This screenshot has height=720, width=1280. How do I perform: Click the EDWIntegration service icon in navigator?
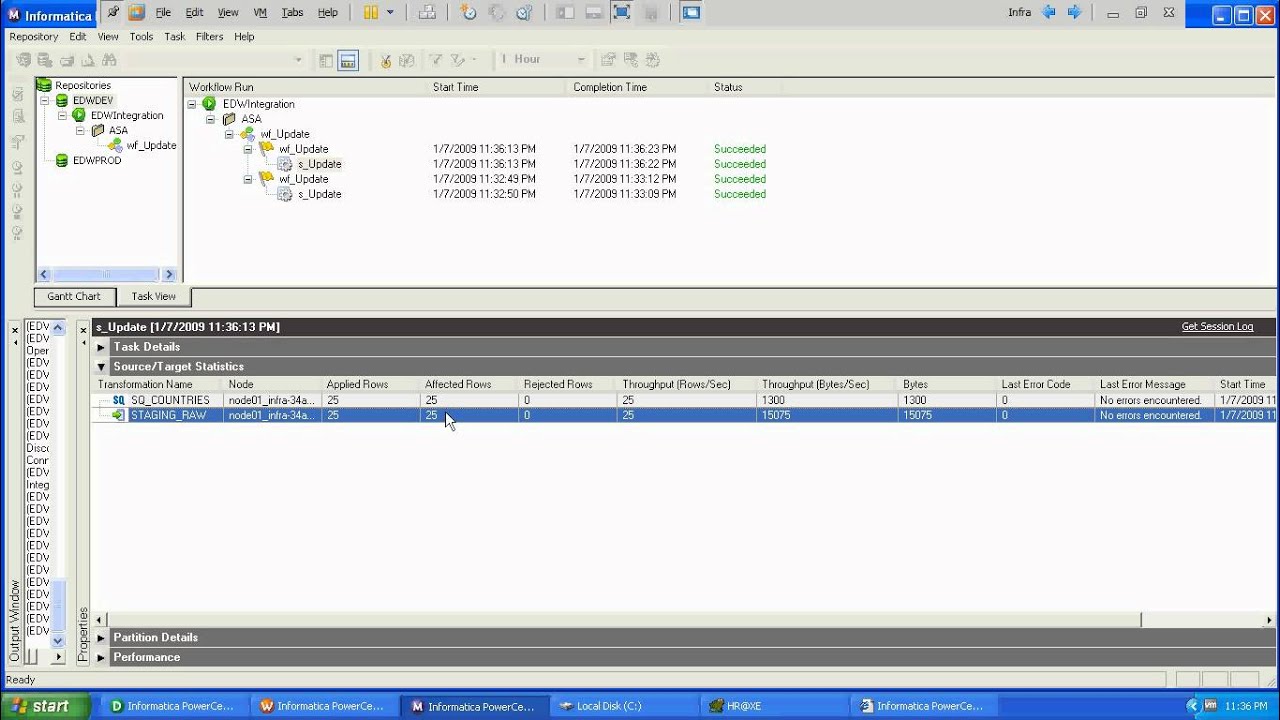tap(80, 116)
